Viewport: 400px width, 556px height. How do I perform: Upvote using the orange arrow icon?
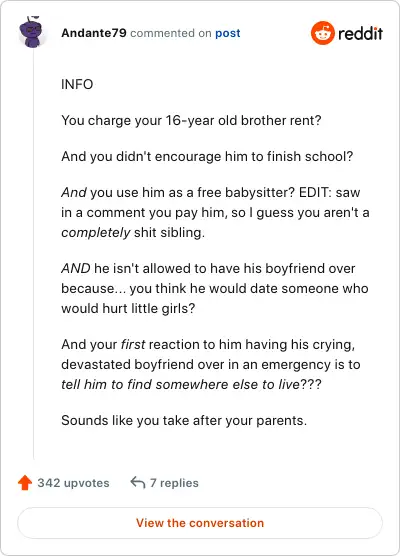click(25, 483)
